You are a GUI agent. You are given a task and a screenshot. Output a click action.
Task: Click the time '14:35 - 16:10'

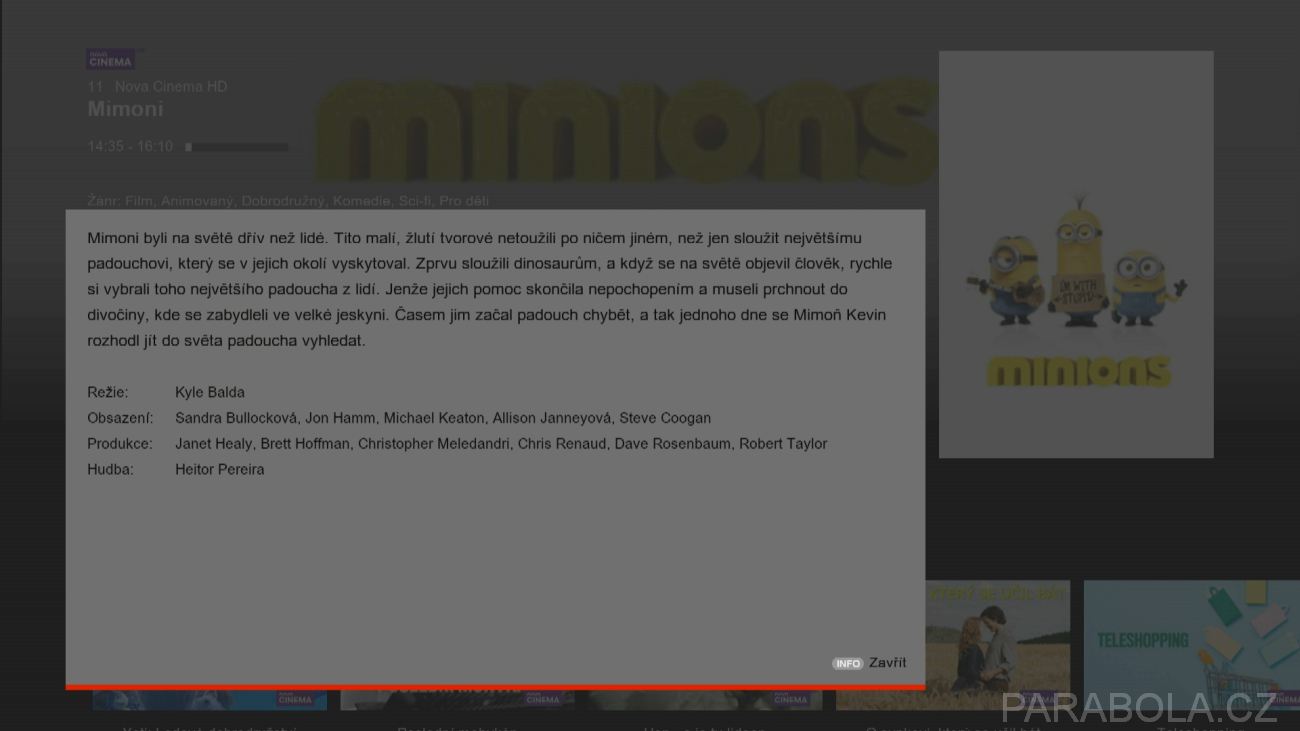[130, 147]
